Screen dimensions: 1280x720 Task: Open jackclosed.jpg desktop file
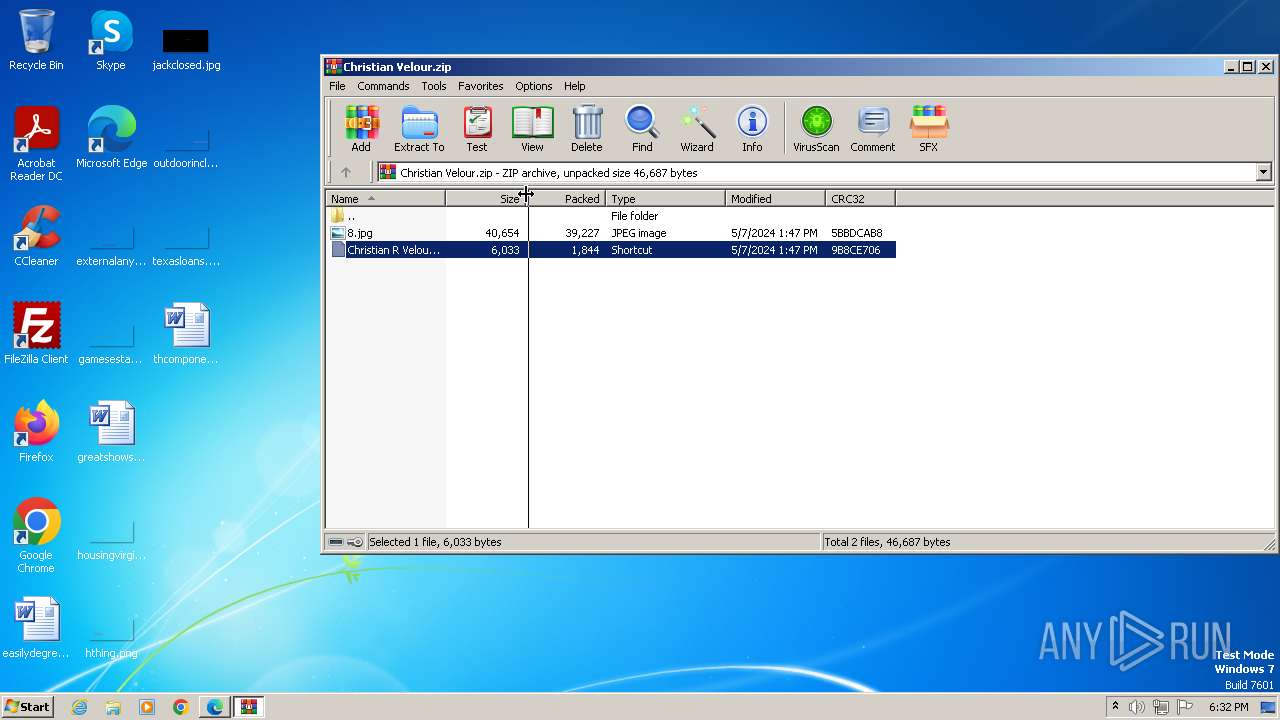tap(186, 48)
